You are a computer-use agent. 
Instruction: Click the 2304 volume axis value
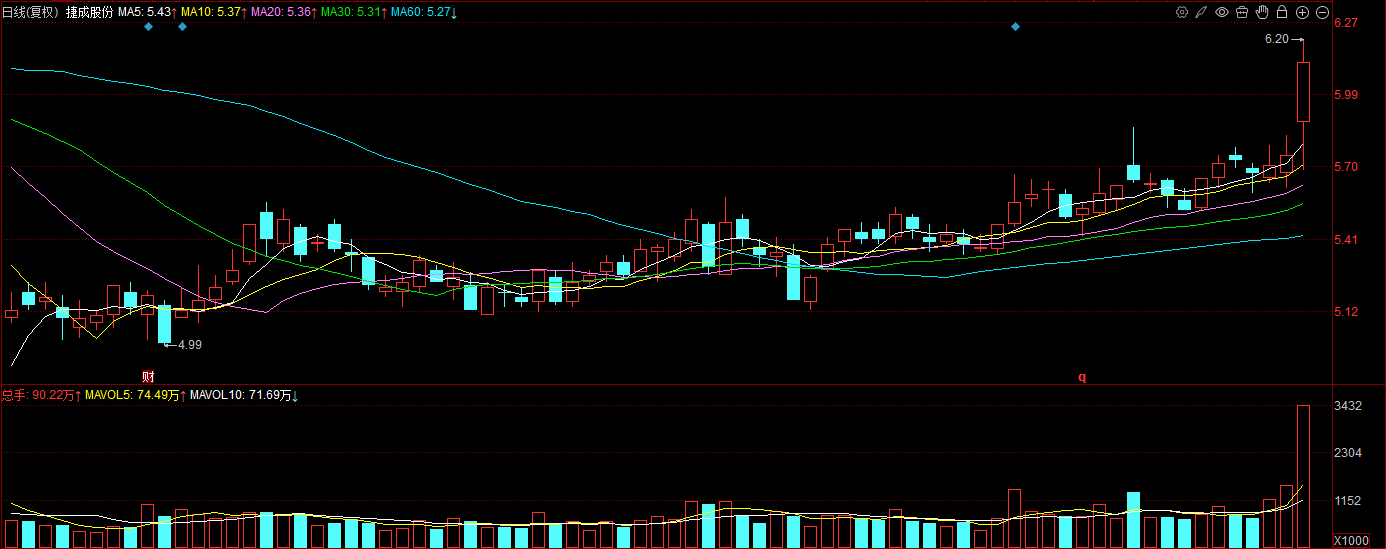pos(1348,453)
